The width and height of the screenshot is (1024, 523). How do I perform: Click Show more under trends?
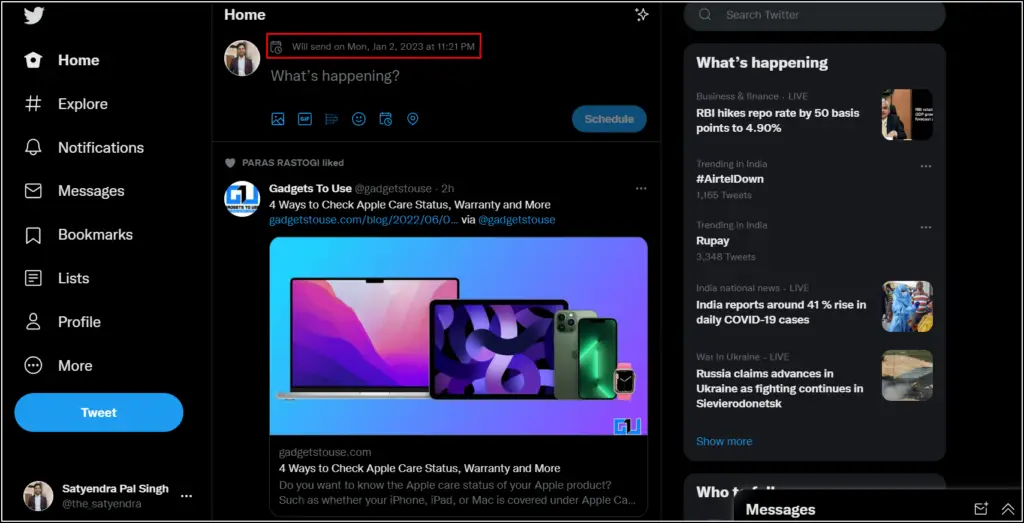(x=724, y=441)
